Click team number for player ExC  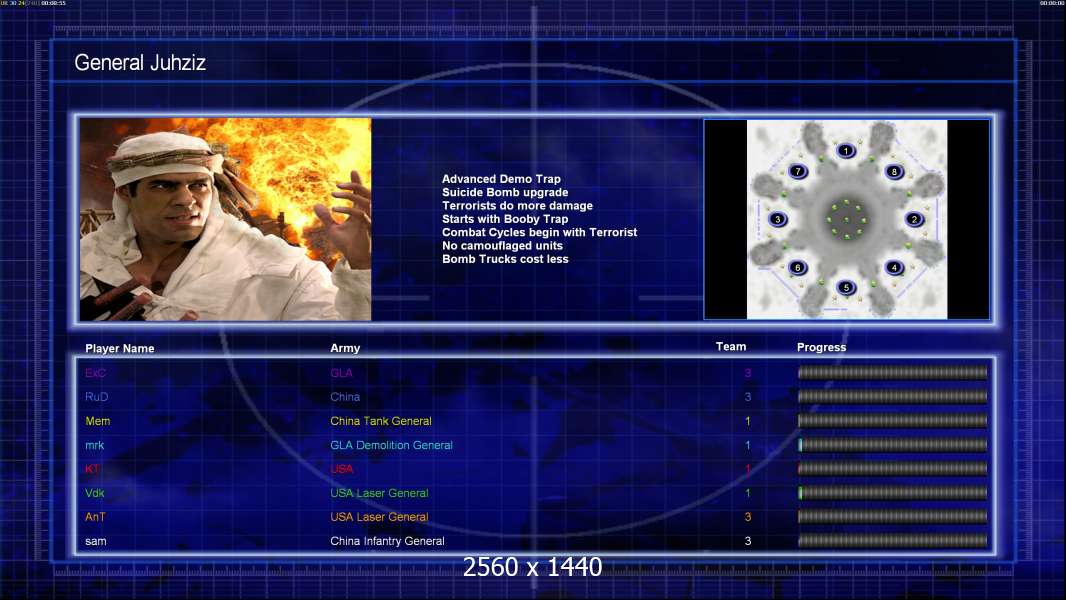(x=748, y=372)
